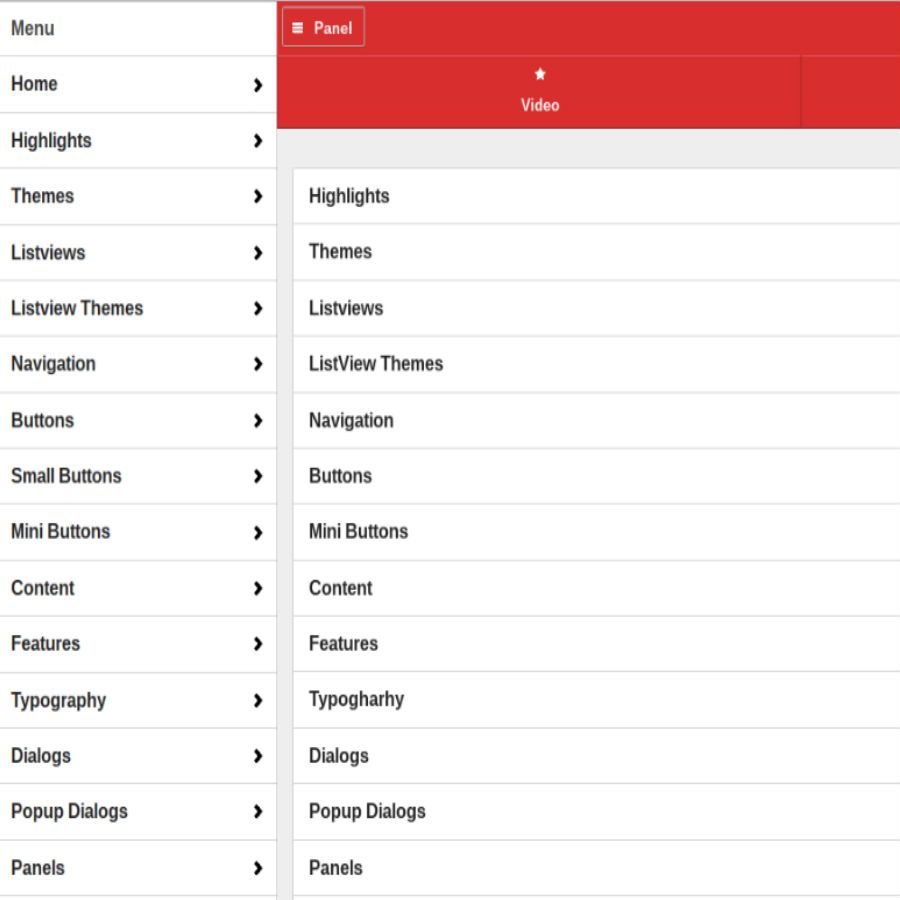Select Dialogs in the left side menu
Screen dimensions: 900x900
pos(41,756)
